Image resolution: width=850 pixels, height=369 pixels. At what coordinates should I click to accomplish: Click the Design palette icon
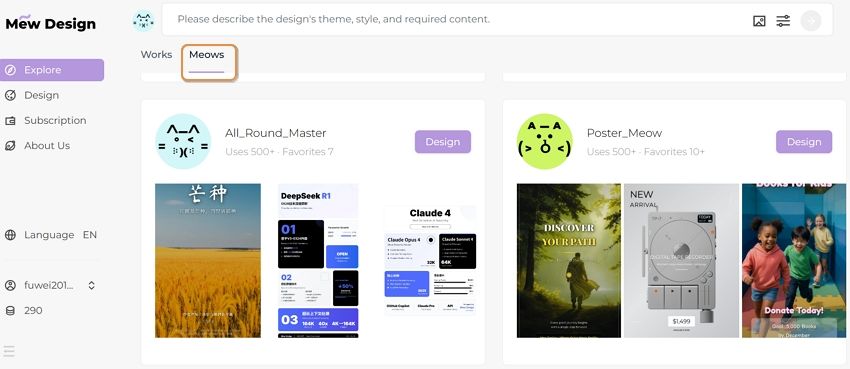click(x=10, y=95)
